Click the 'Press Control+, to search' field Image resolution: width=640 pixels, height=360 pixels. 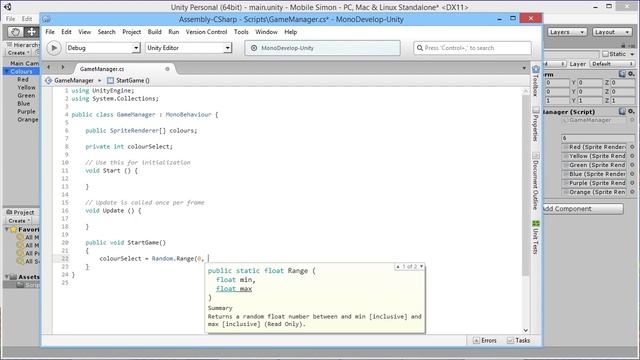tap(473, 48)
